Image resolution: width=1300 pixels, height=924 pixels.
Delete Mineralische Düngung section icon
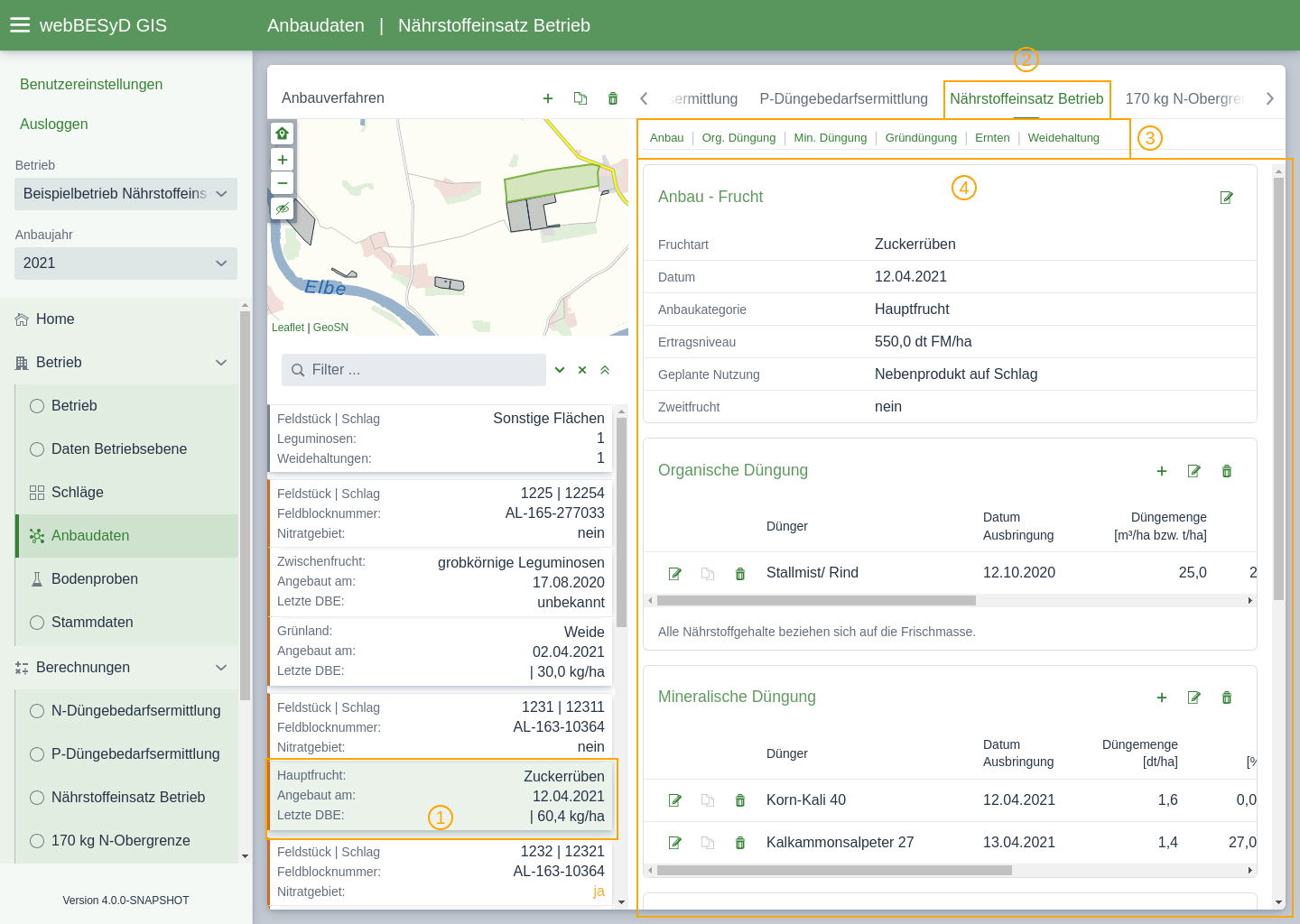[1227, 698]
